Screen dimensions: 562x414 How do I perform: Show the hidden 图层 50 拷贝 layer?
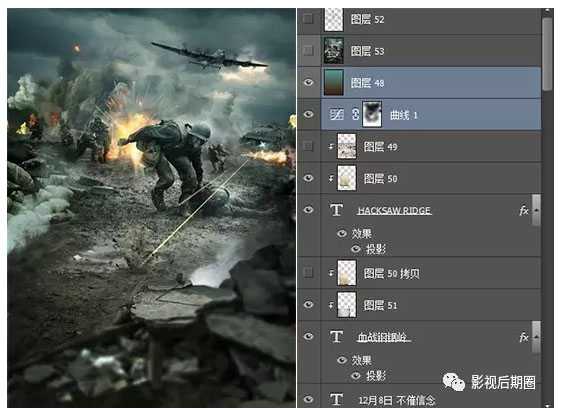point(308,273)
